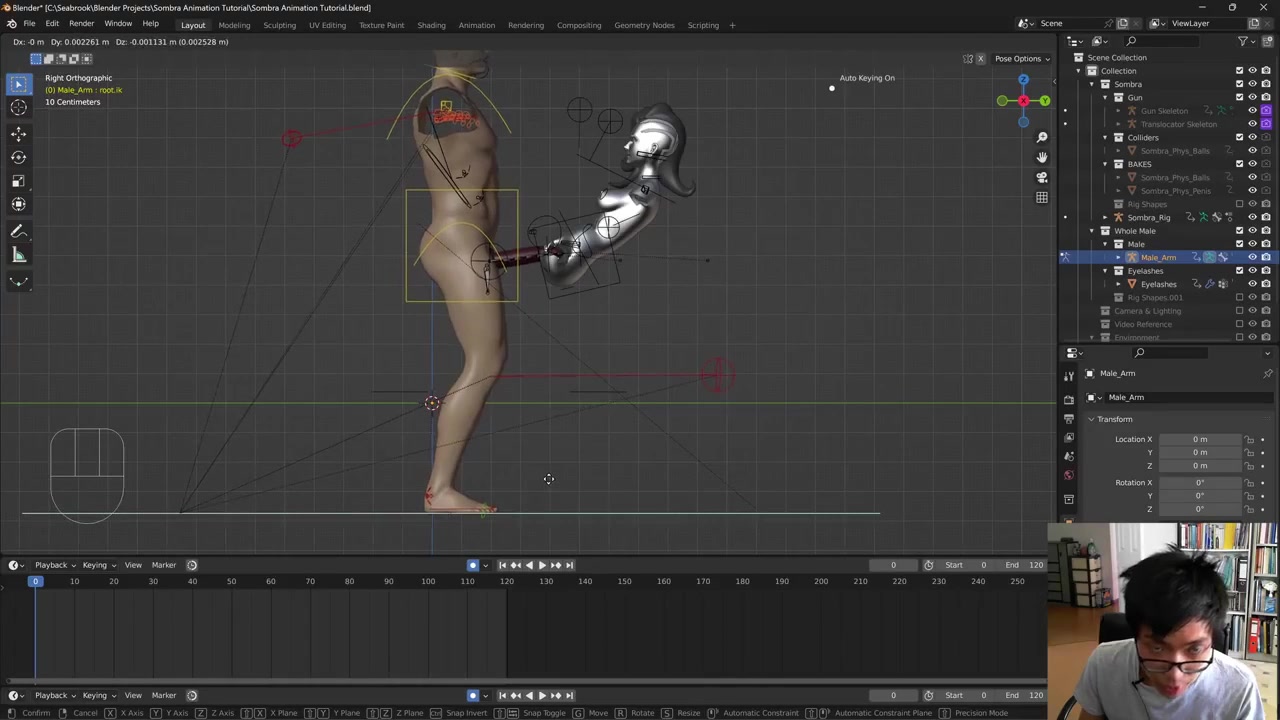This screenshot has width=1280, height=720.
Task: Hide Male_Arm using its eye icon
Action: tap(1252, 258)
